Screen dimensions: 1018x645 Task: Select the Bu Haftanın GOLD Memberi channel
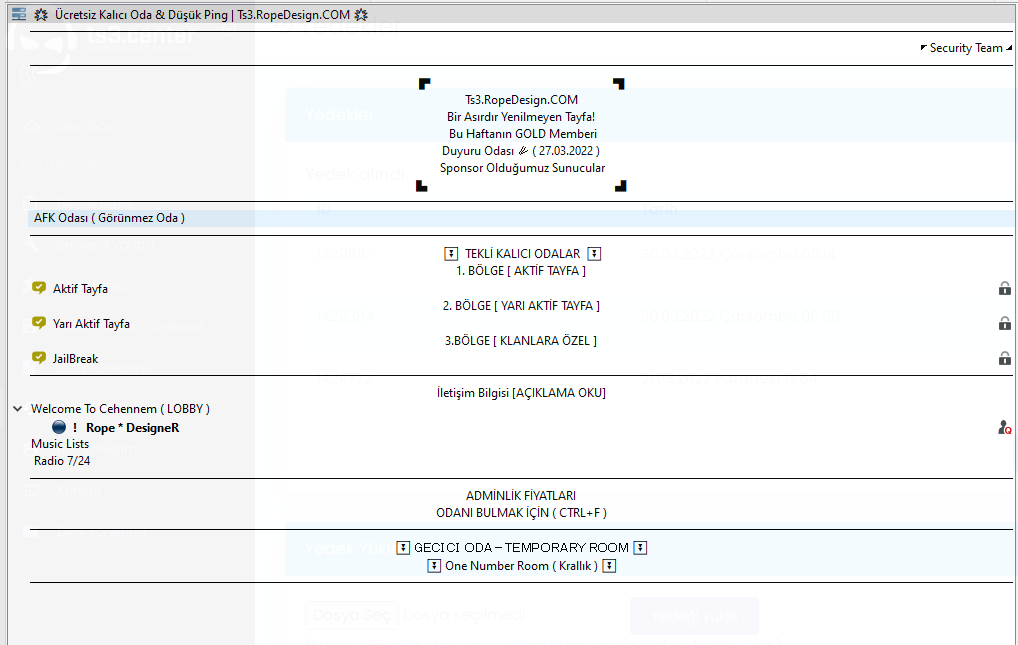coord(523,134)
